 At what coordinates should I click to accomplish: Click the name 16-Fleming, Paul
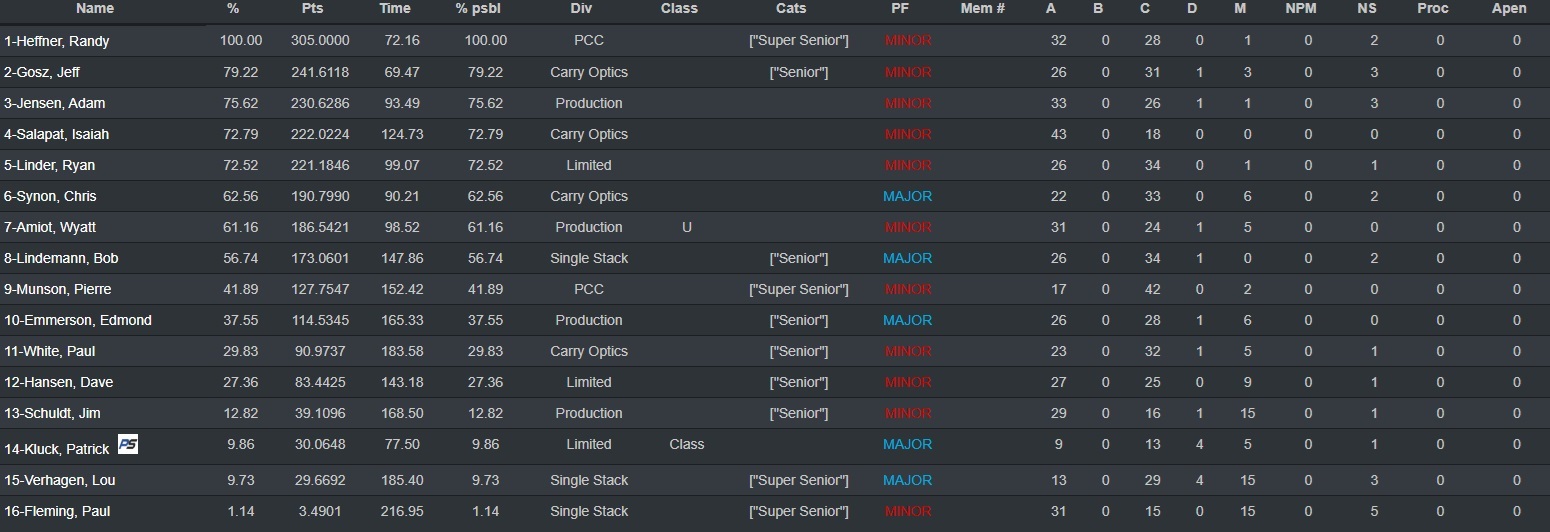click(x=57, y=511)
